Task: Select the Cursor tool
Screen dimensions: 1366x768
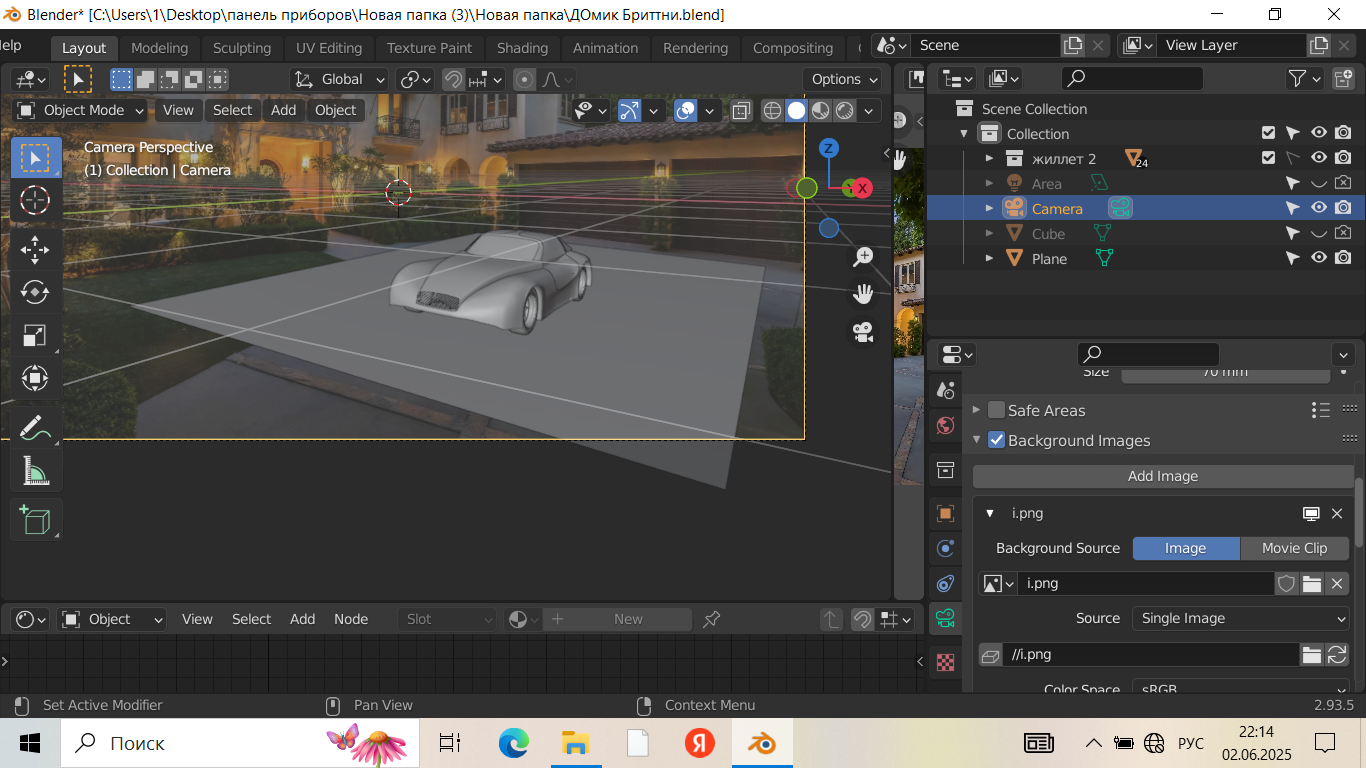Action: point(35,201)
